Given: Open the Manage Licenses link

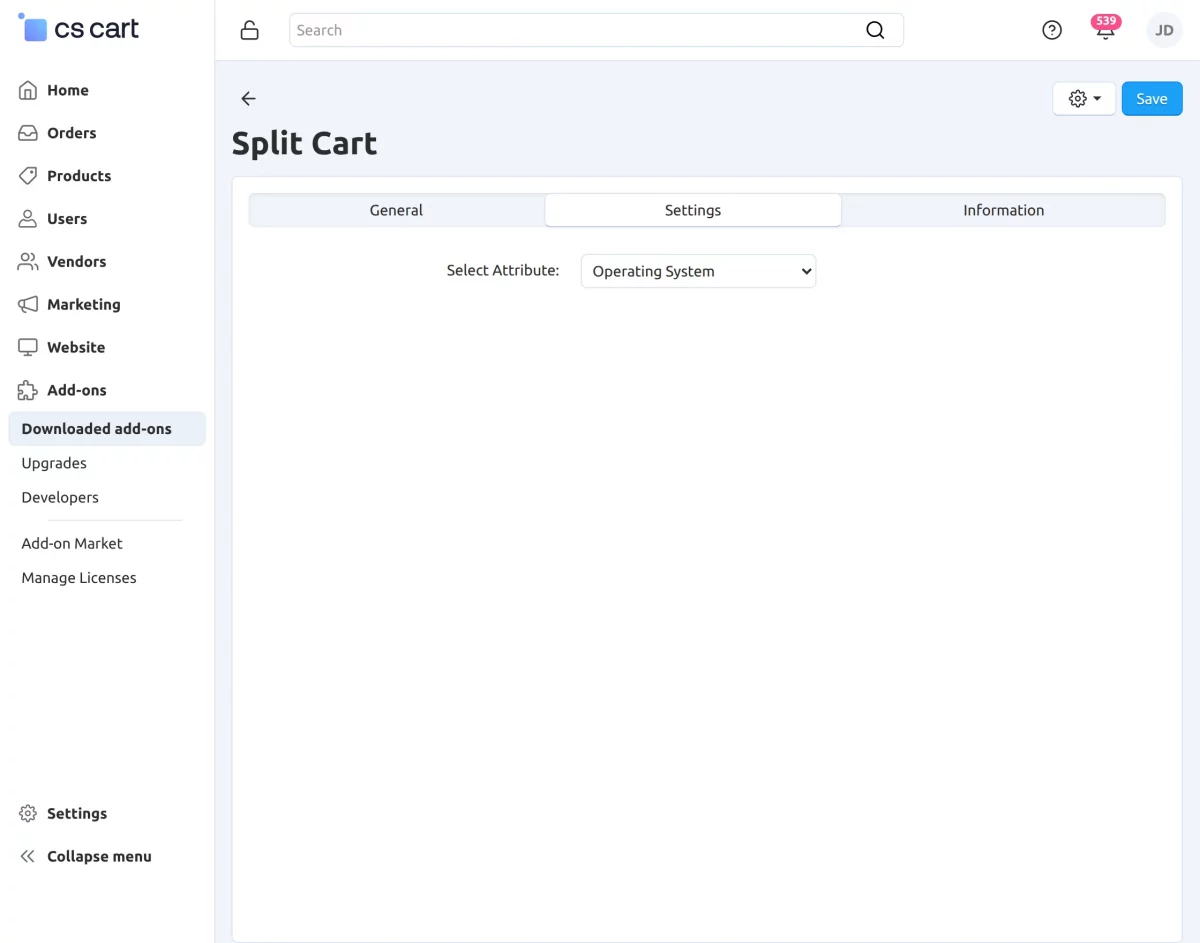Looking at the screenshot, I should pyautogui.click(x=79, y=578).
